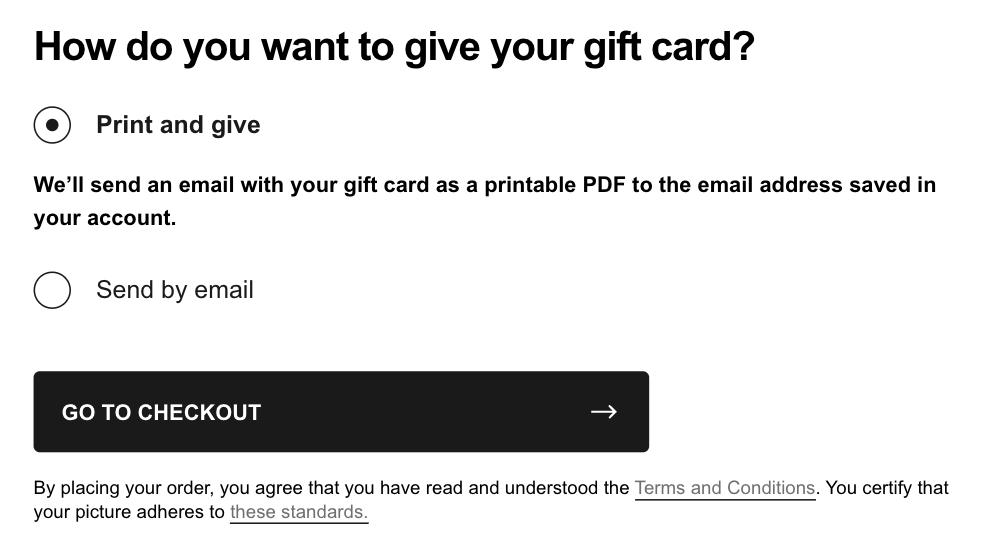Click the word 'How' in the heading
The image size is (993, 555).
72,48
